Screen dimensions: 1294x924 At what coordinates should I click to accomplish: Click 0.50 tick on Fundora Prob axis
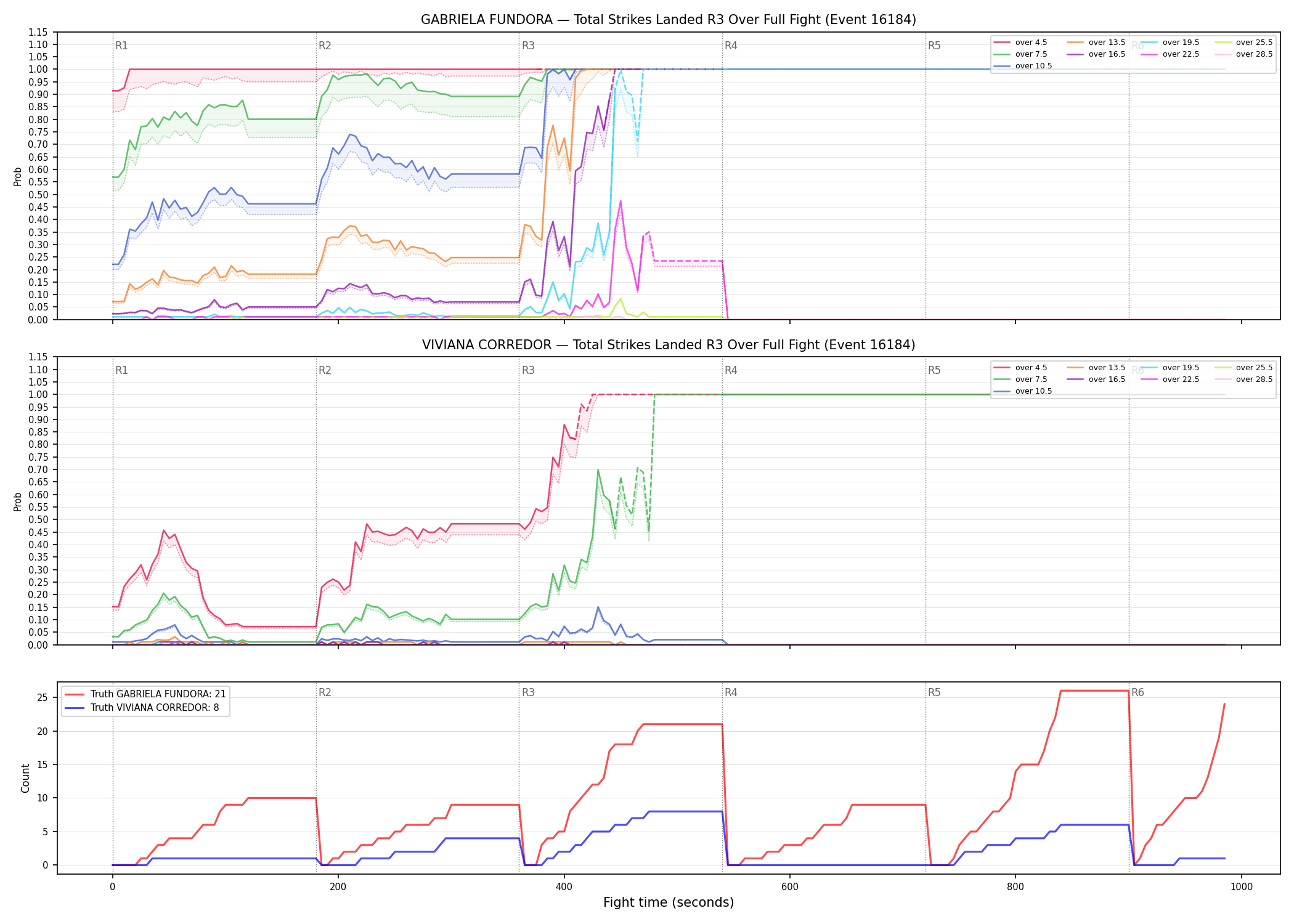click(x=38, y=195)
